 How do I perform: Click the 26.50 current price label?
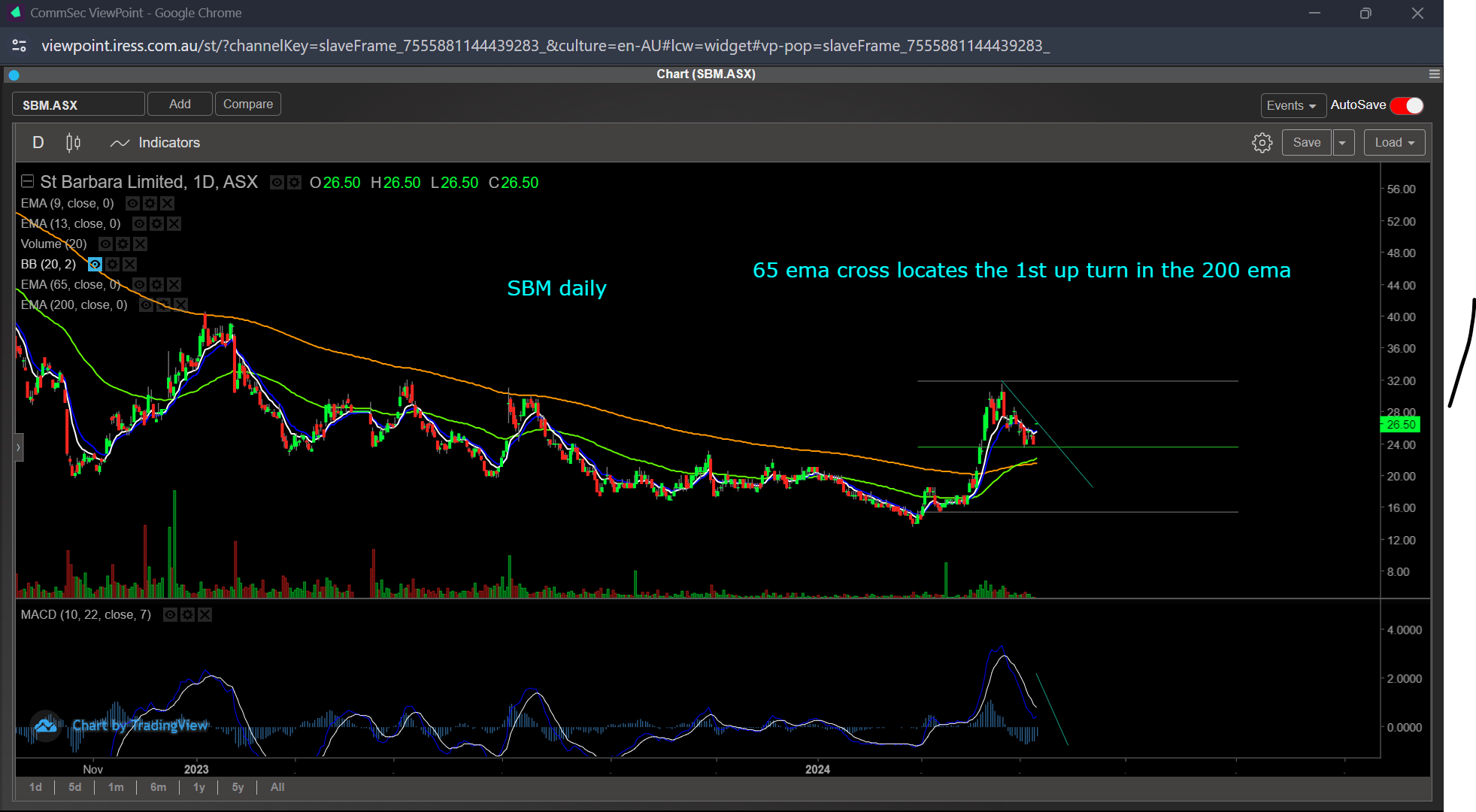click(1401, 425)
